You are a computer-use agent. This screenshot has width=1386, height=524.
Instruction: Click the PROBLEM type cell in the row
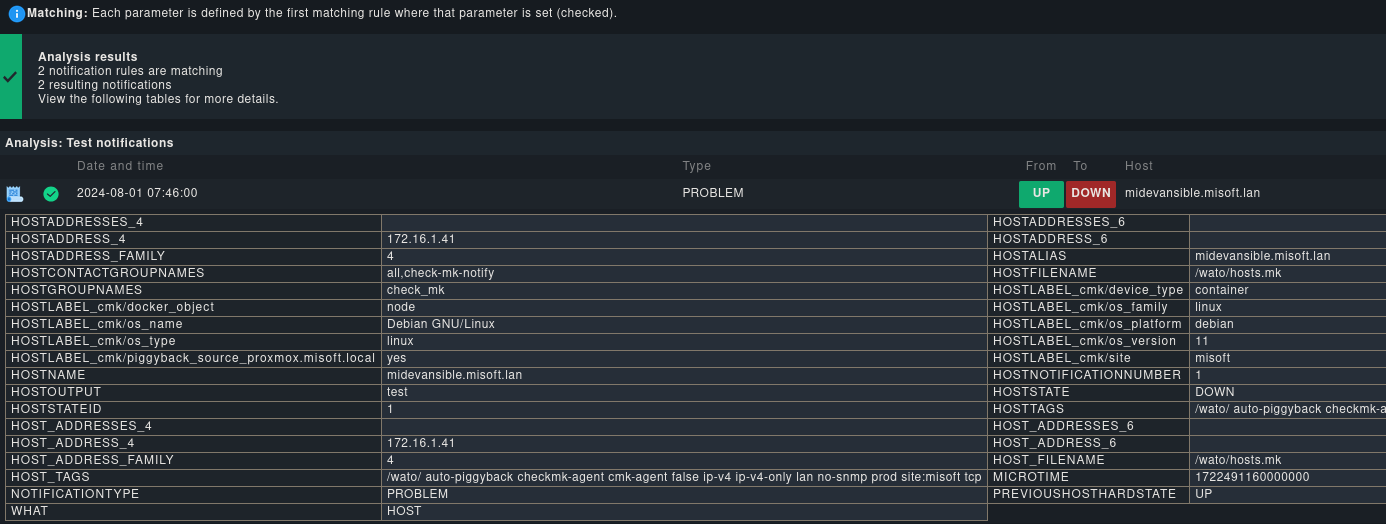(713, 193)
